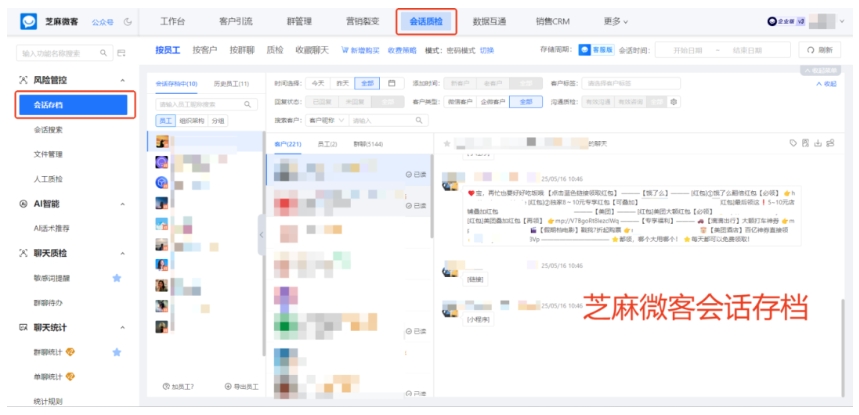
Task: Collapse the 风险管控 sidebar section
Action: [122, 79]
